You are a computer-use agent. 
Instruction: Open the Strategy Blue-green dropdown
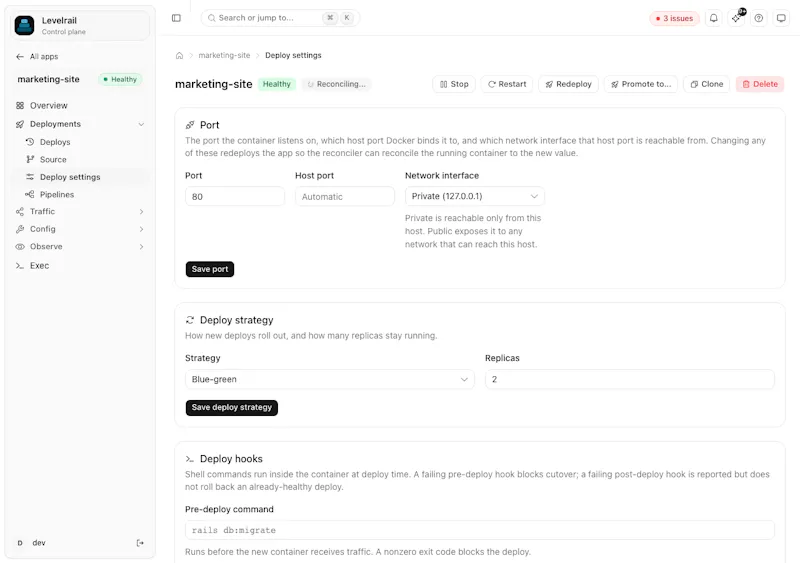[x=330, y=379]
